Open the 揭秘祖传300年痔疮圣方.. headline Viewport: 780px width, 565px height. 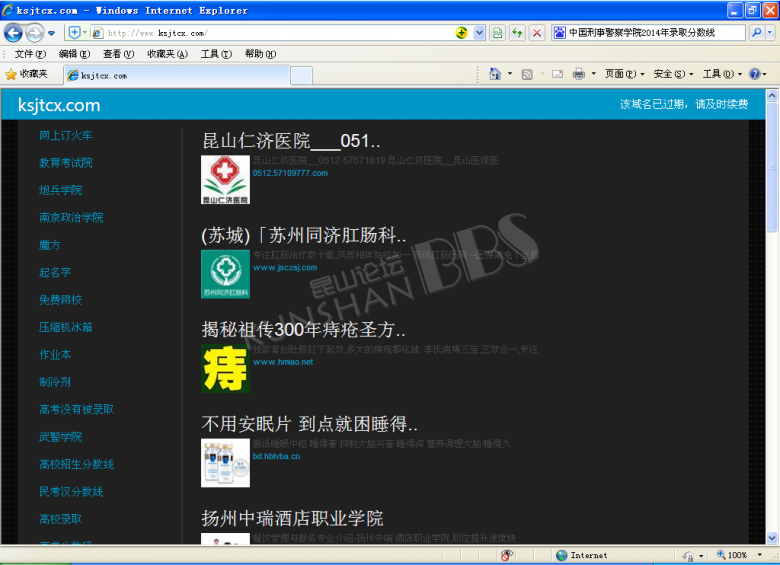click(303, 330)
